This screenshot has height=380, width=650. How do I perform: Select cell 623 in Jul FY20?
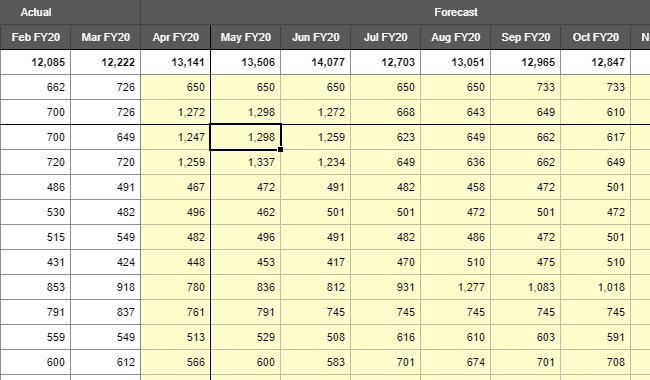386,137
